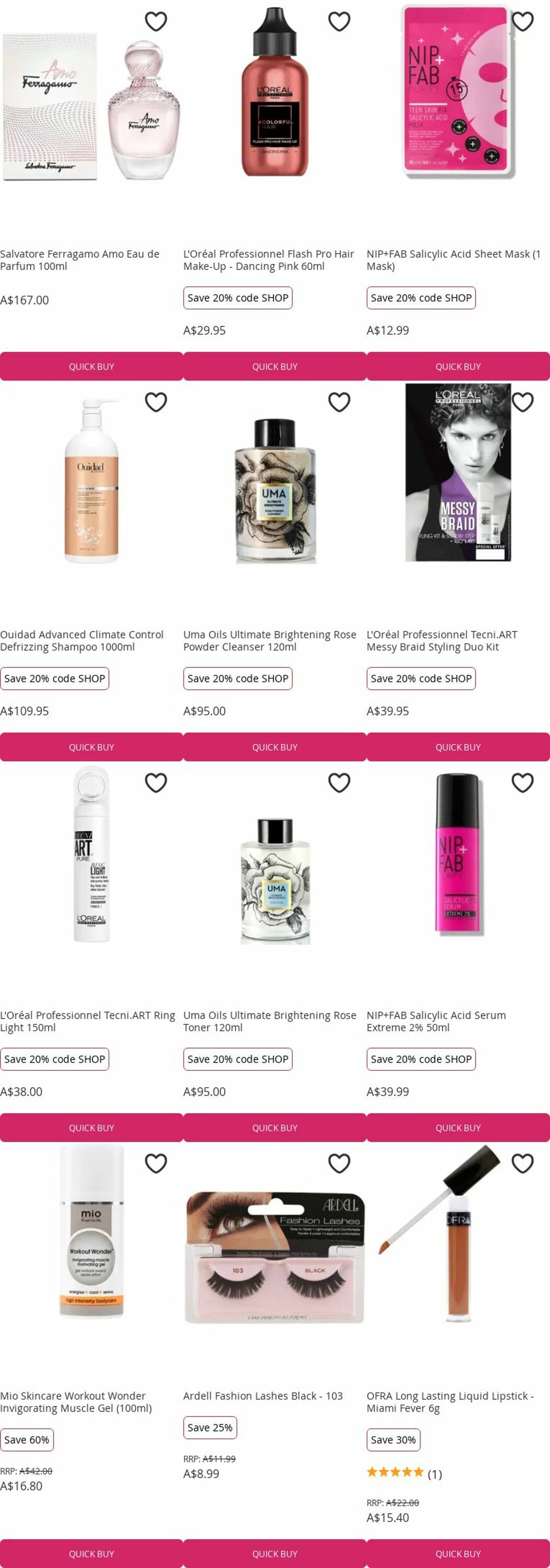Wishlist the Messy Braid Styling Duo Kit
550x1568 pixels.
click(x=523, y=402)
